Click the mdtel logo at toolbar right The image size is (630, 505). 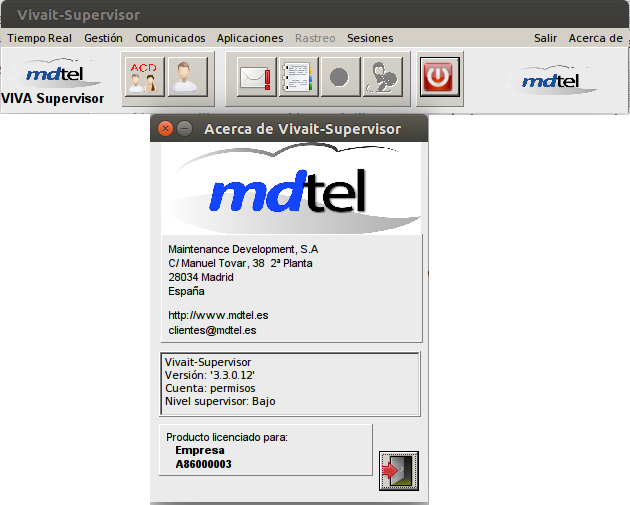pyautogui.click(x=551, y=80)
